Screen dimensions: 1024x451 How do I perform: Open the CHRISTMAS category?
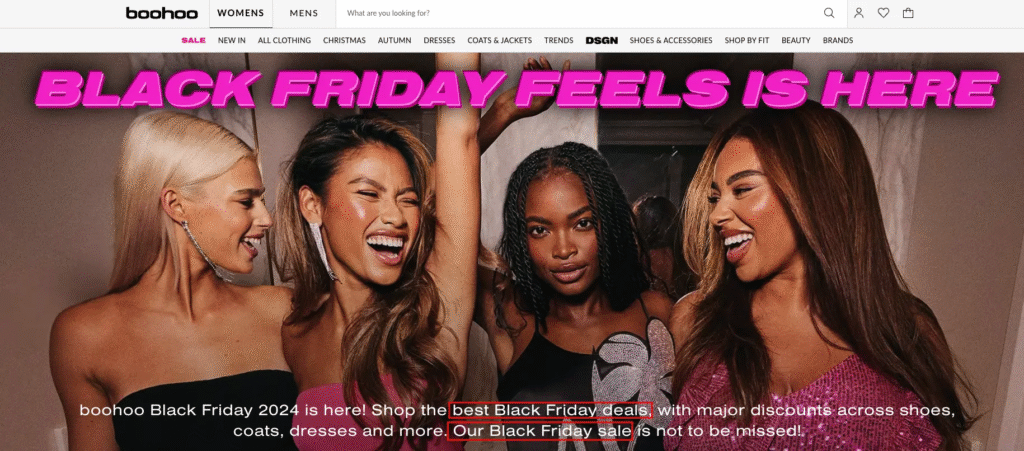[344, 40]
